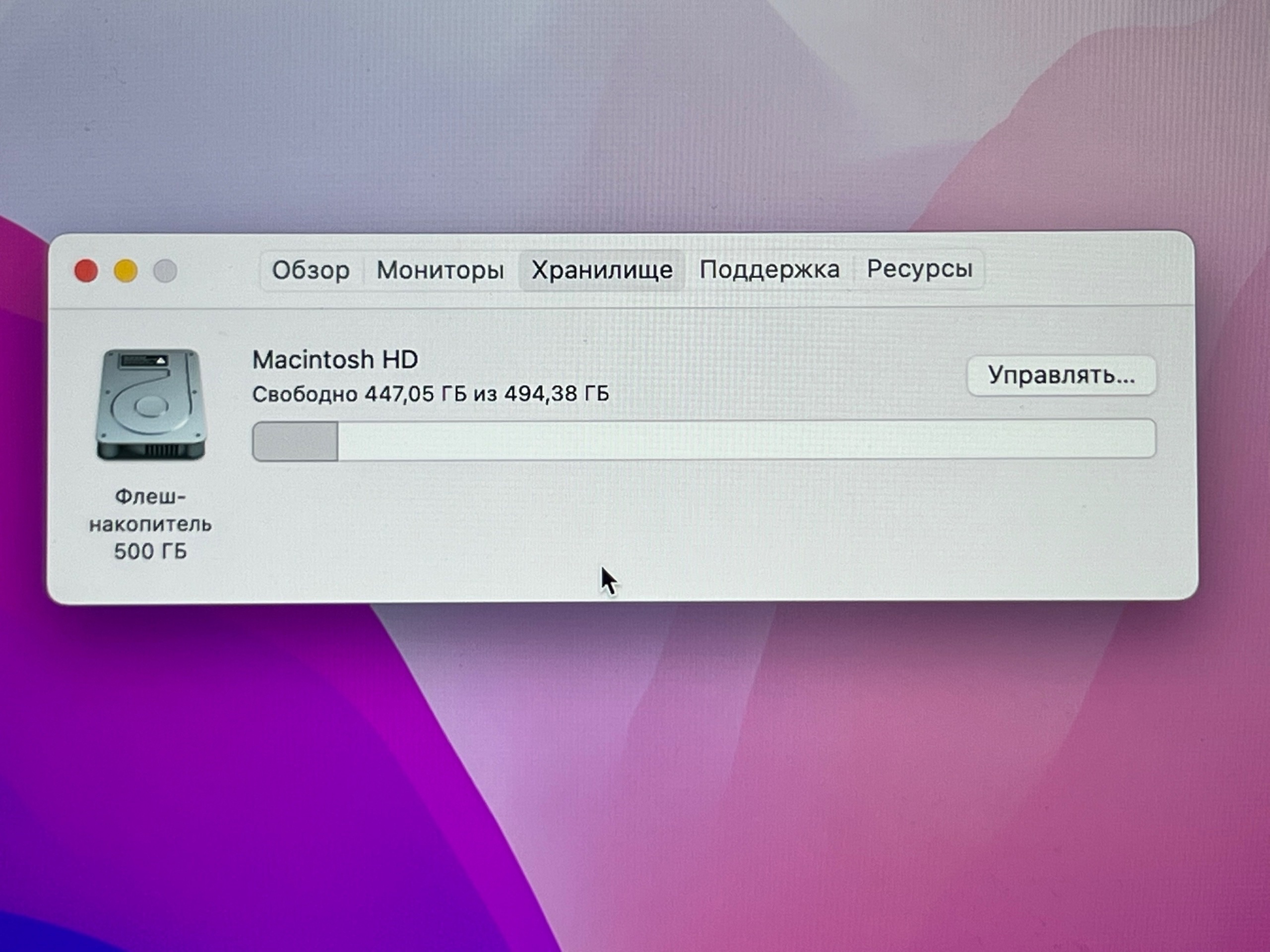1270x952 pixels.
Task: Select the Macintosh HD volume name
Action: [x=335, y=360]
